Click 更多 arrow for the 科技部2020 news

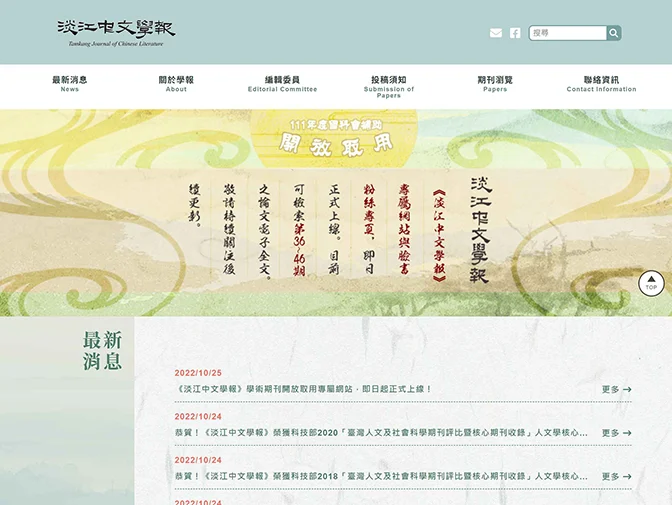(616, 433)
